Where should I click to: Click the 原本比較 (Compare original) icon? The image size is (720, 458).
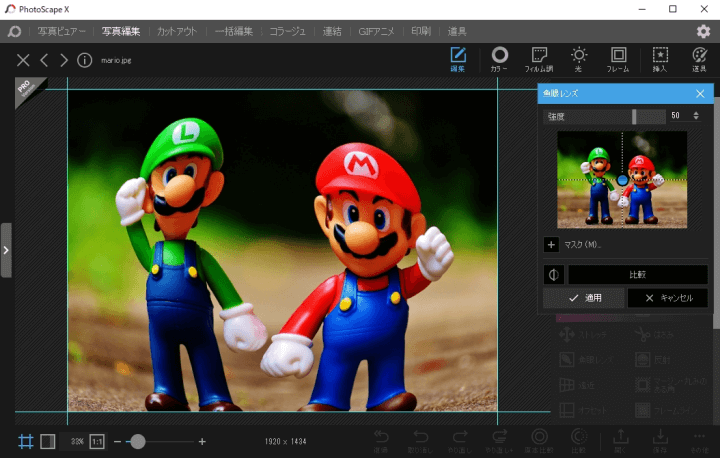[x=539, y=441]
